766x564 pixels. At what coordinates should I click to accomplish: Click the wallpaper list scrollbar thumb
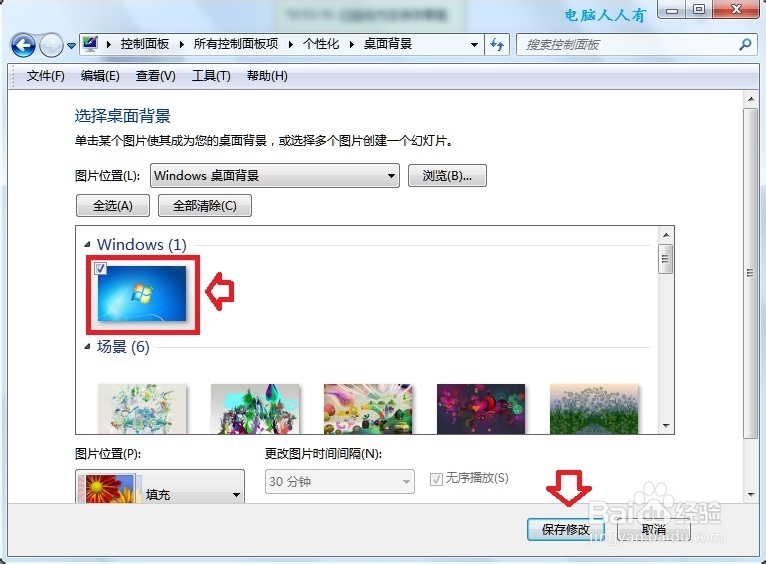[665, 259]
